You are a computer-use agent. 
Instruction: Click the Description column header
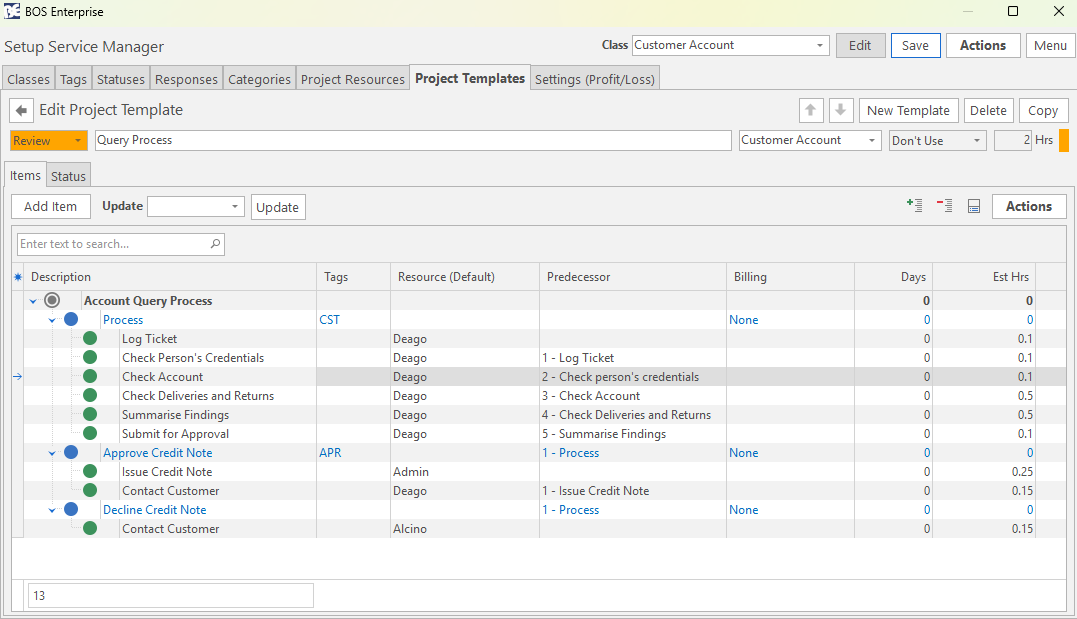tap(170, 277)
